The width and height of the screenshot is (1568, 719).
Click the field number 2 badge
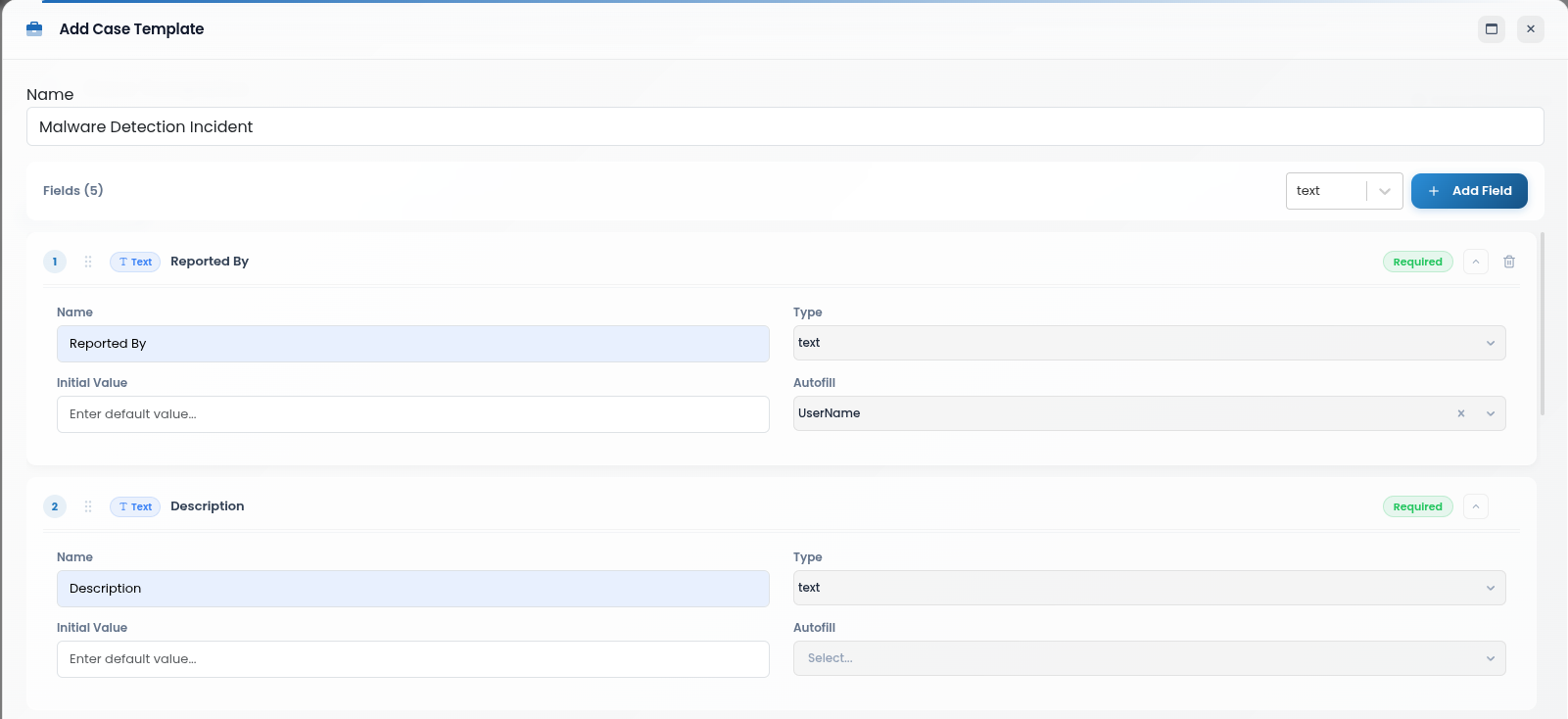(55, 506)
